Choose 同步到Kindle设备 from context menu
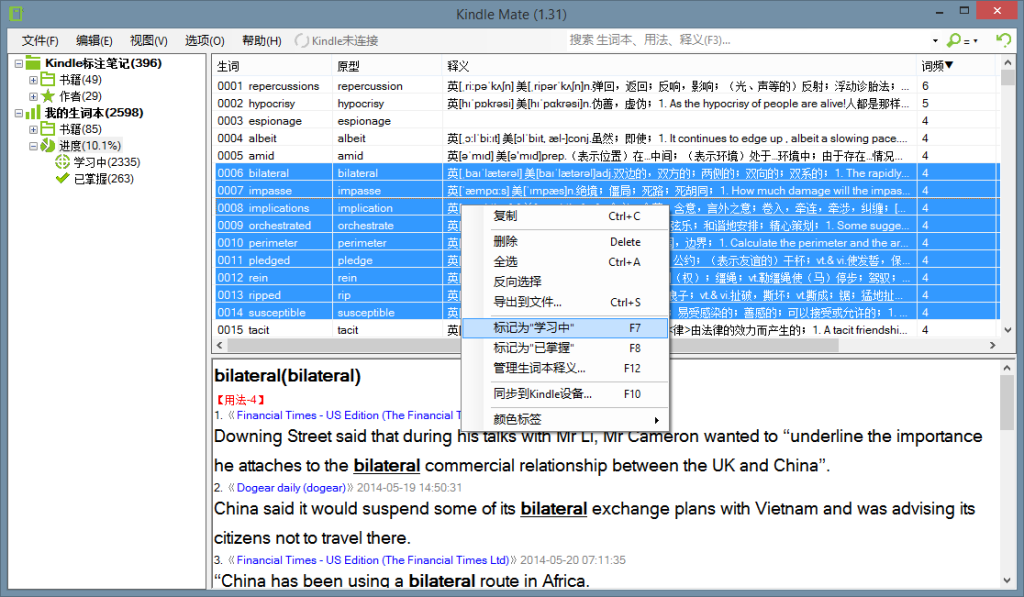The width and height of the screenshot is (1024, 597). tap(566, 394)
